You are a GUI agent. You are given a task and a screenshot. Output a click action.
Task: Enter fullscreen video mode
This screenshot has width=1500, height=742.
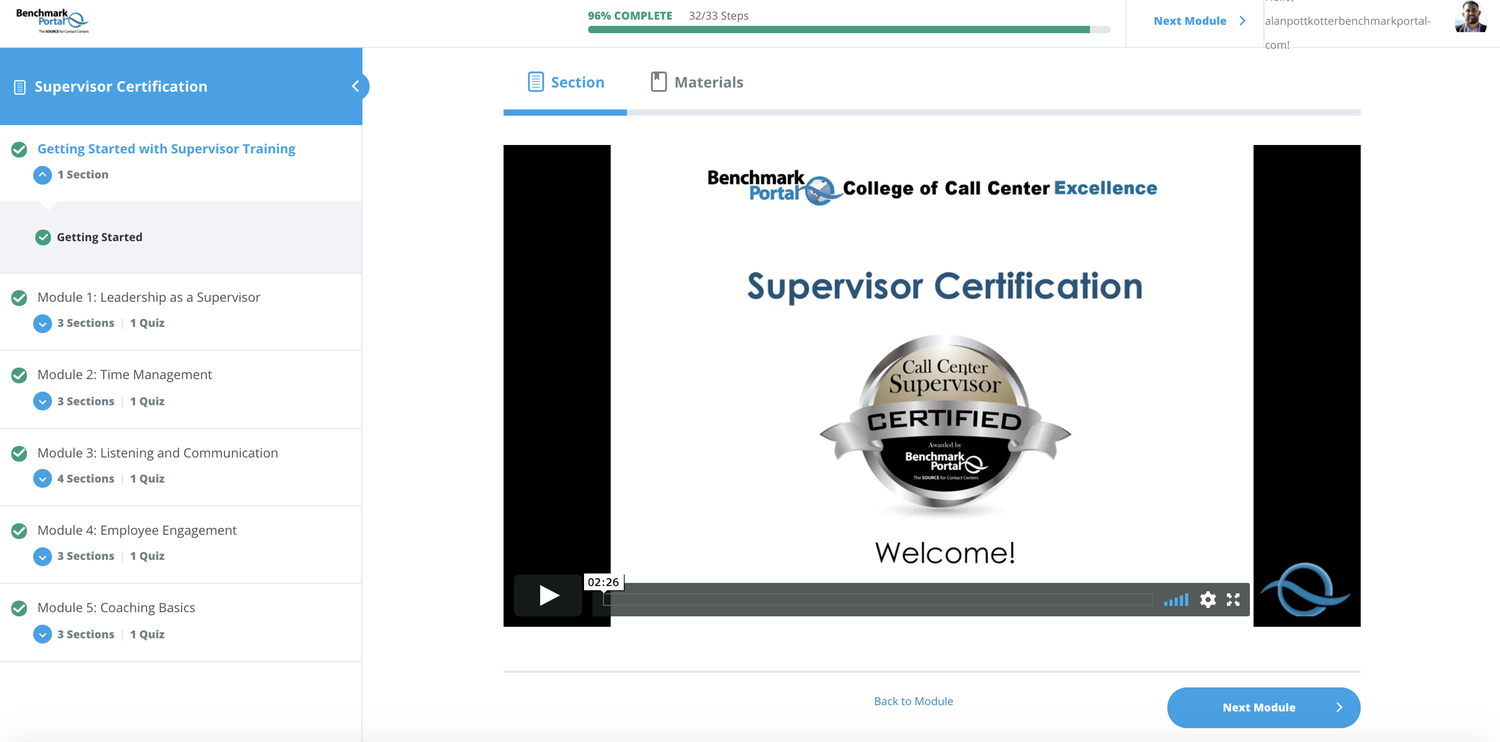[x=1233, y=600]
